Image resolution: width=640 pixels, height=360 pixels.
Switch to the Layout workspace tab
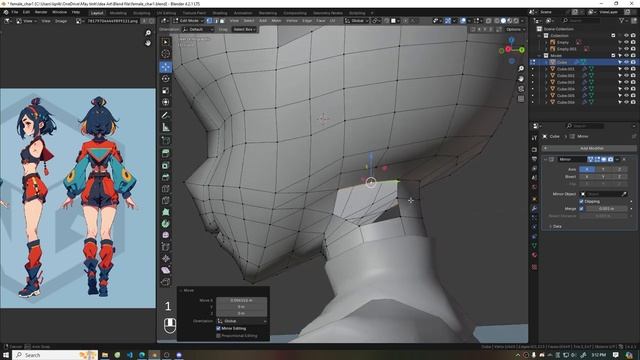(x=97, y=13)
